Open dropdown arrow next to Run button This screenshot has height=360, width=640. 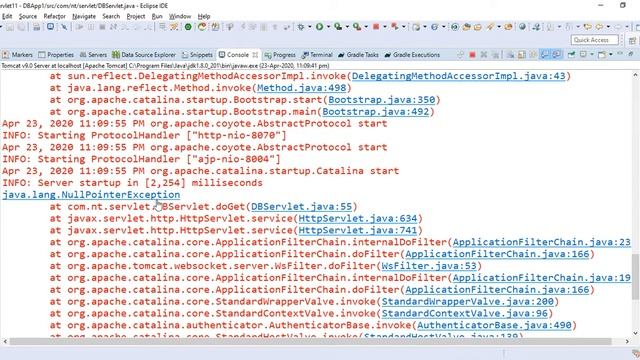[x=328, y=27]
